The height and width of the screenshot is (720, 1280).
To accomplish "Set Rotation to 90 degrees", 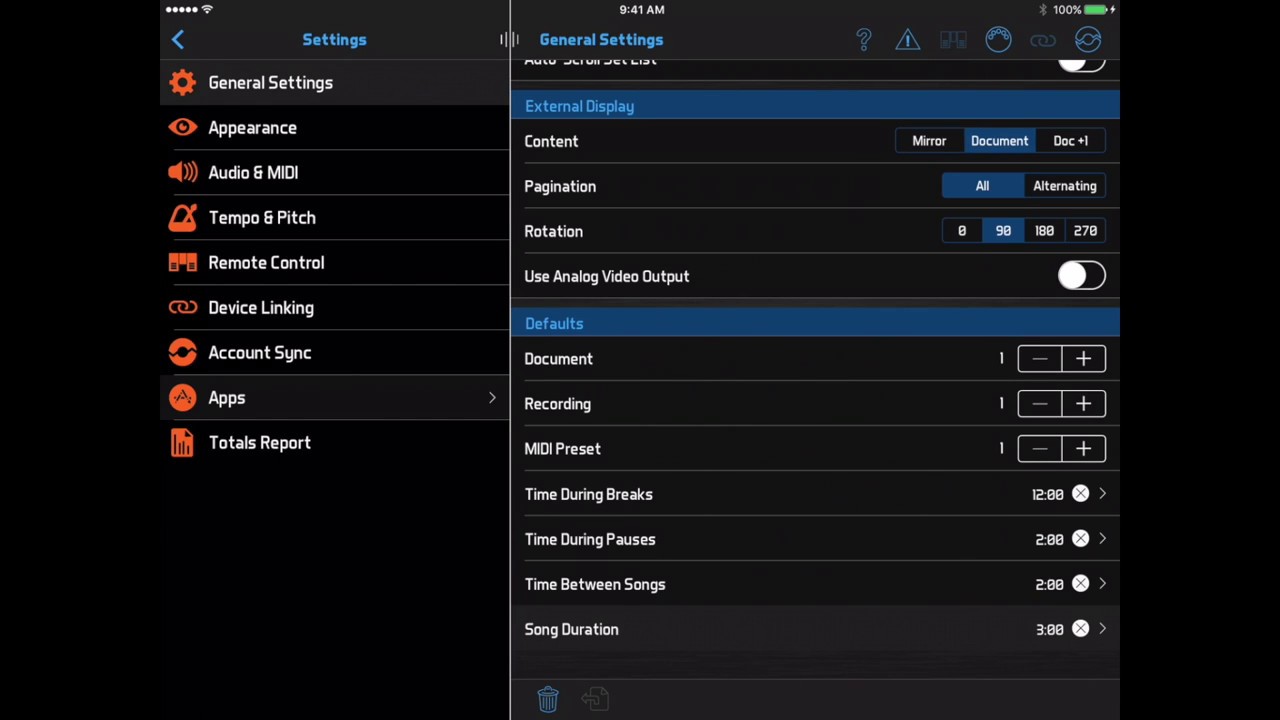I will [x=1003, y=231].
